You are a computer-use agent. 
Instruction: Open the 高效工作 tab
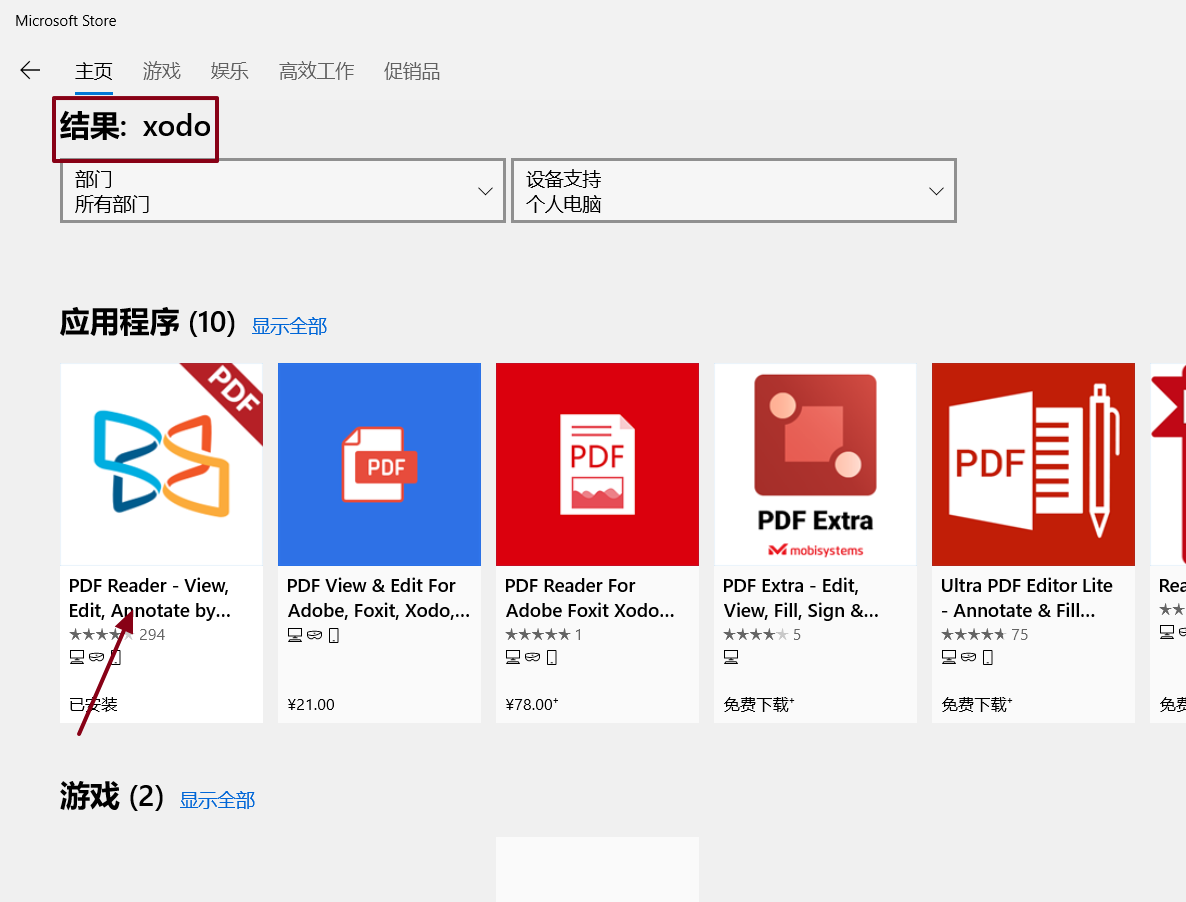pyautogui.click(x=316, y=71)
